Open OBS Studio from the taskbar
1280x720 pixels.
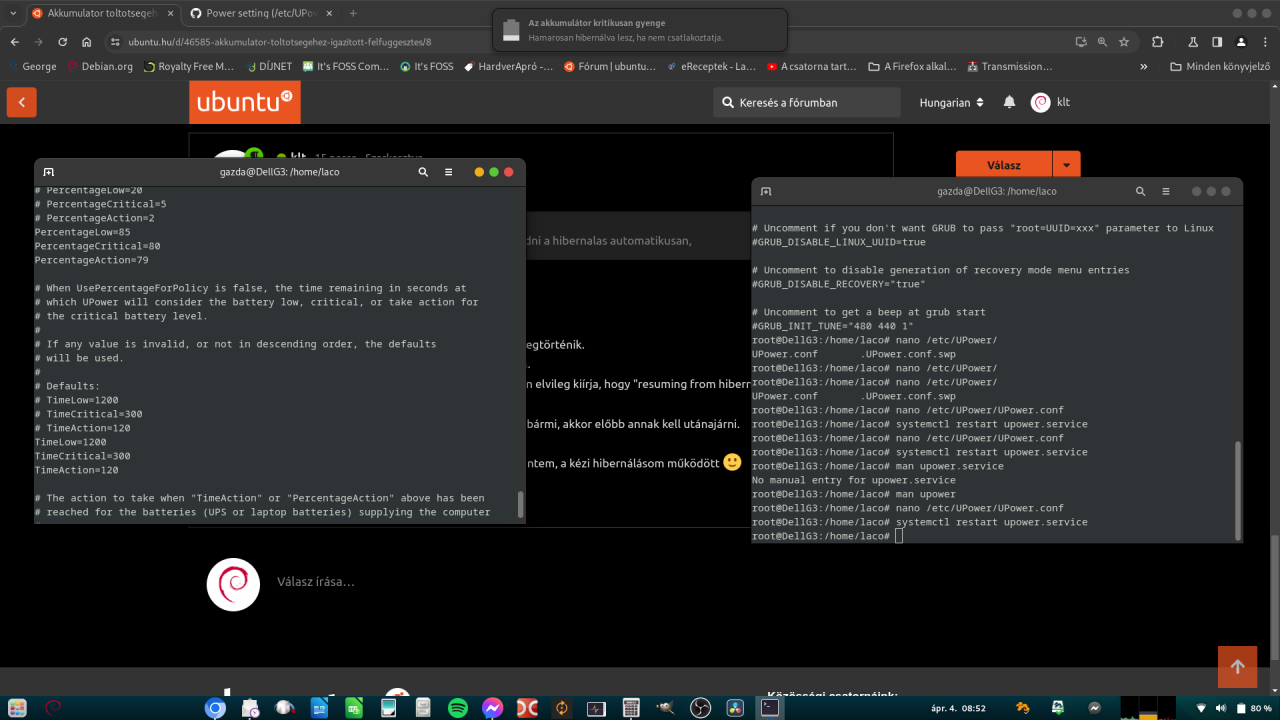point(701,708)
